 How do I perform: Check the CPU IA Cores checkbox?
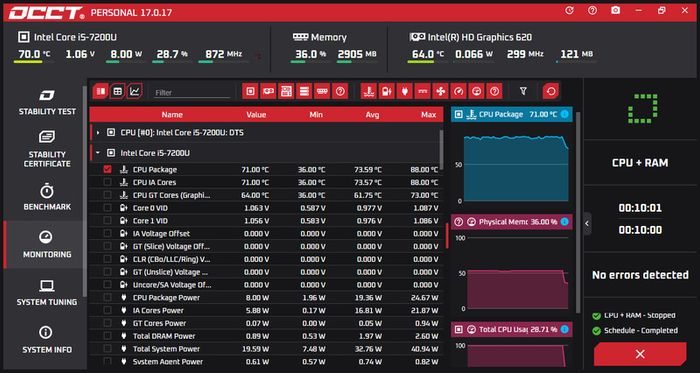coord(107,182)
